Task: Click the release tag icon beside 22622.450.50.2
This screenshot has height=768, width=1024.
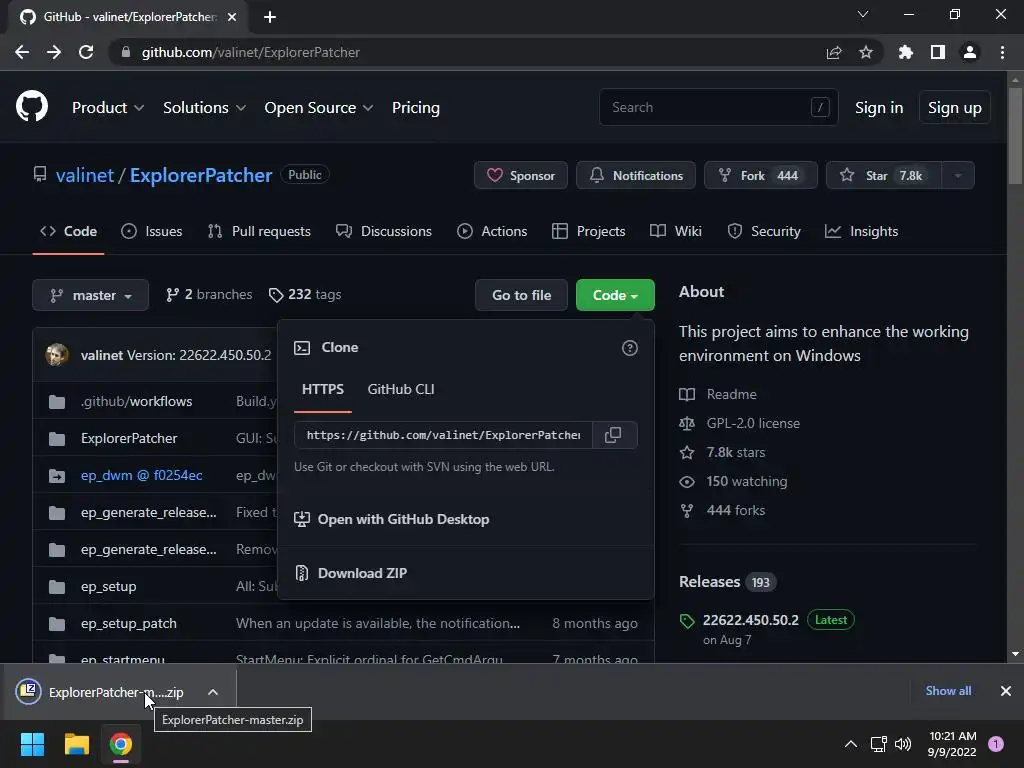Action: point(687,620)
